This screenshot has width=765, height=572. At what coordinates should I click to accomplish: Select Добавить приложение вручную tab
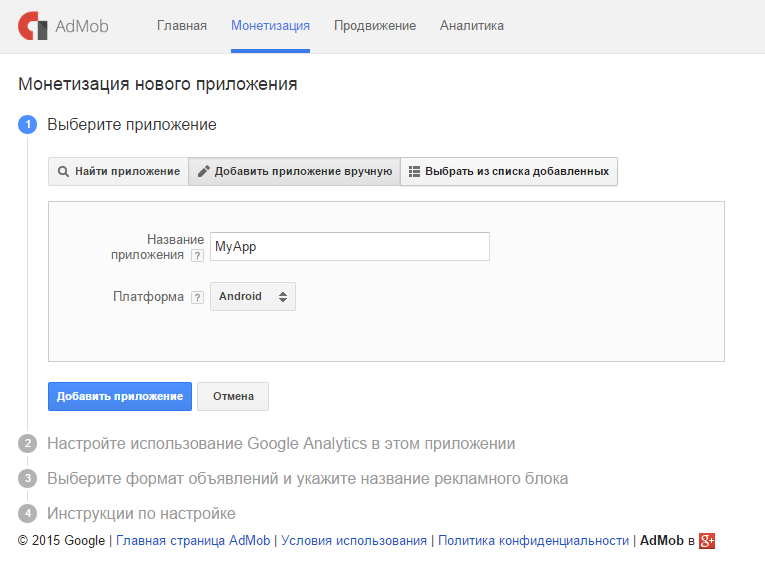295,171
